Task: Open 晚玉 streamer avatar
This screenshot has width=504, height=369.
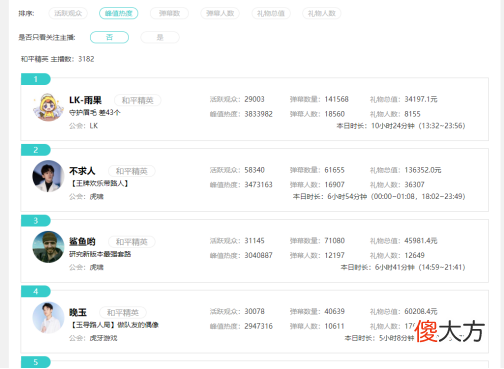Action: 48,318
